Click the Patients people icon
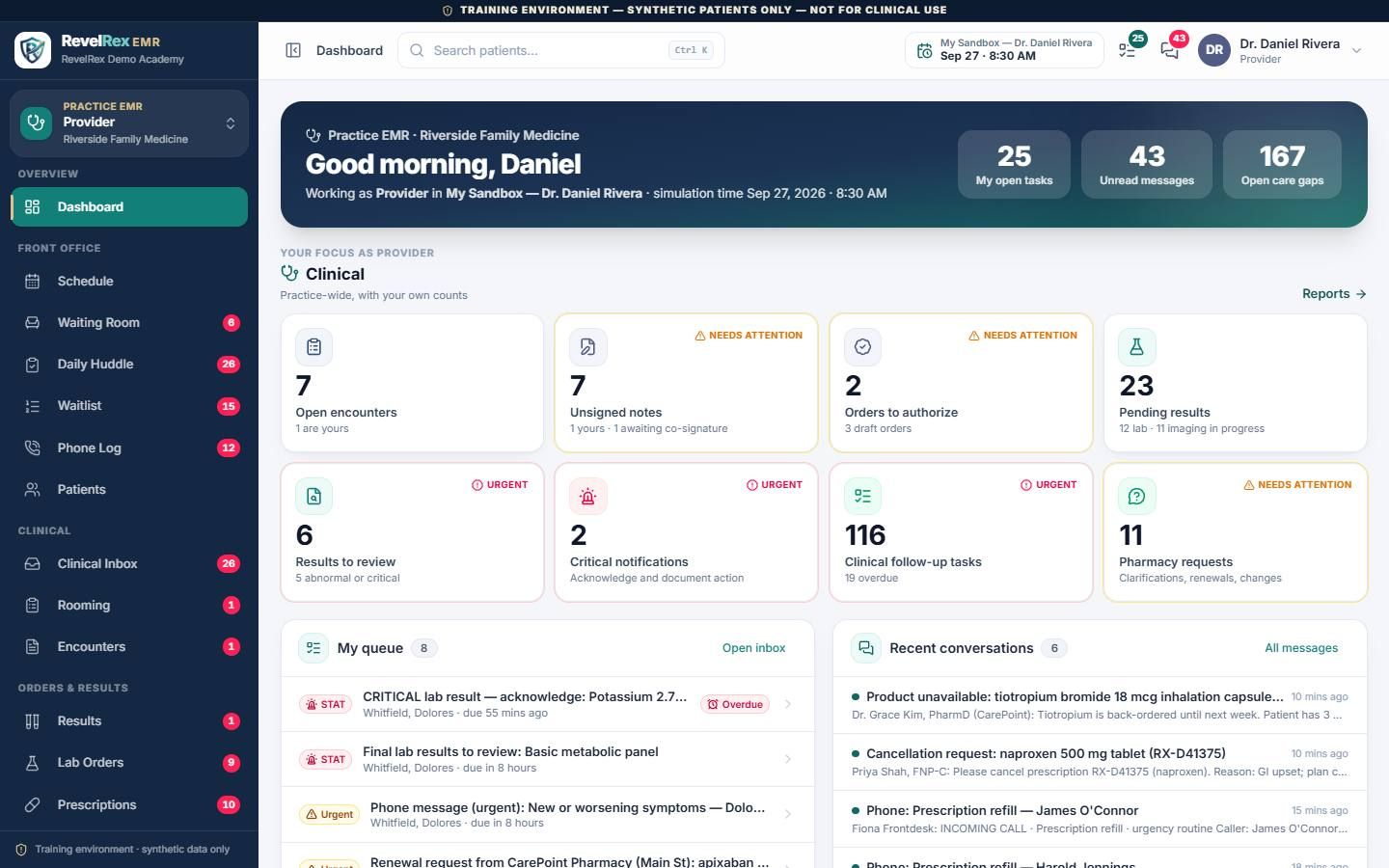This screenshot has height=868, width=1389. point(32,490)
